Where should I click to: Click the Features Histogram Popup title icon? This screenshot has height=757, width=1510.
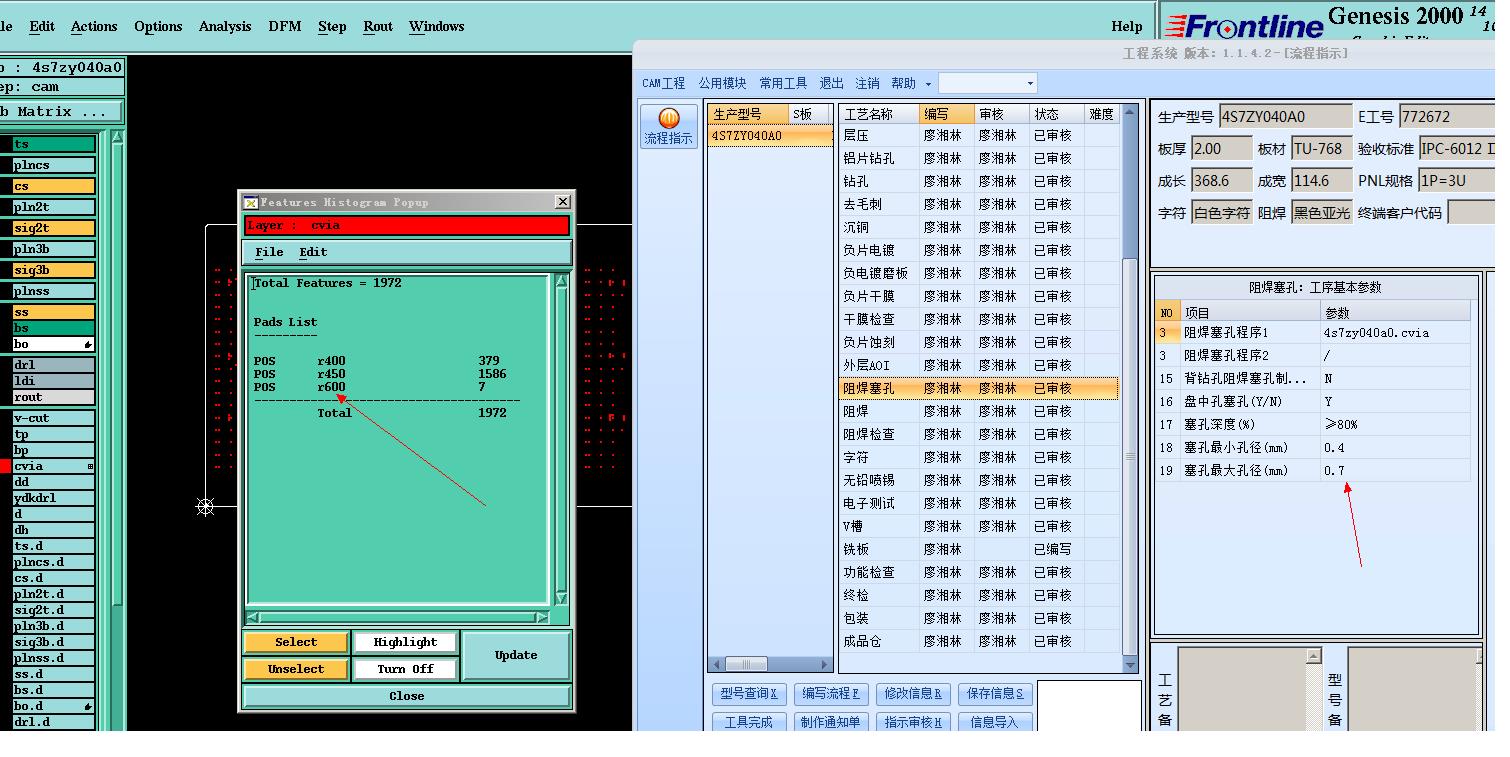click(251, 202)
